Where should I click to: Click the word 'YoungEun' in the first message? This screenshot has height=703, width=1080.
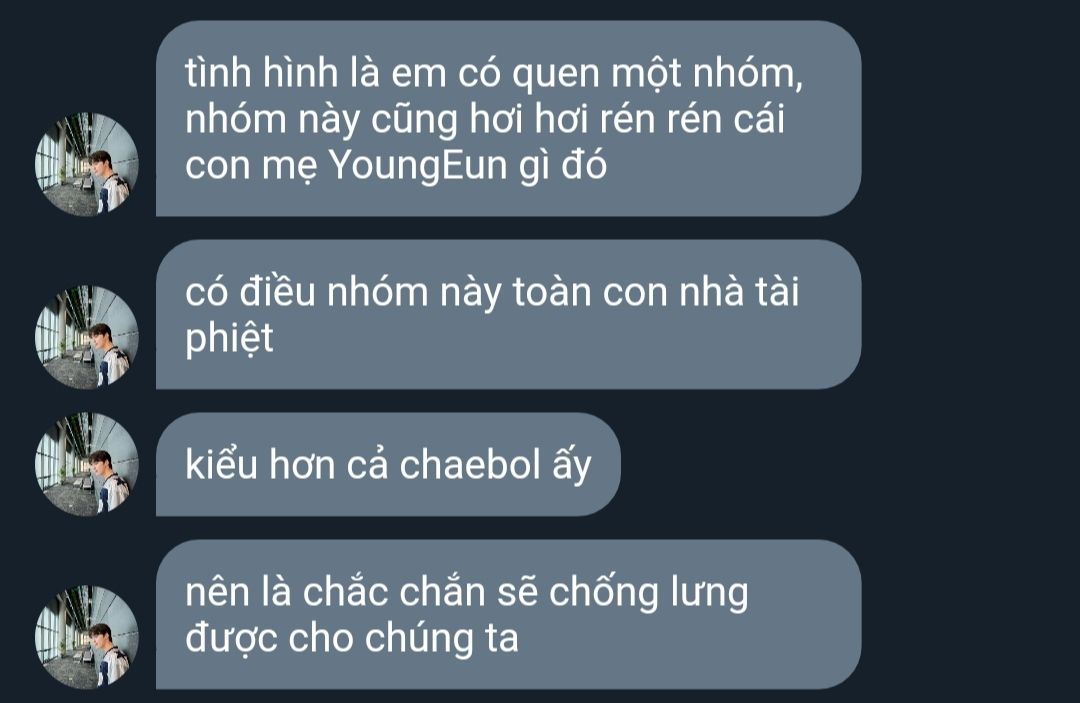tap(417, 166)
